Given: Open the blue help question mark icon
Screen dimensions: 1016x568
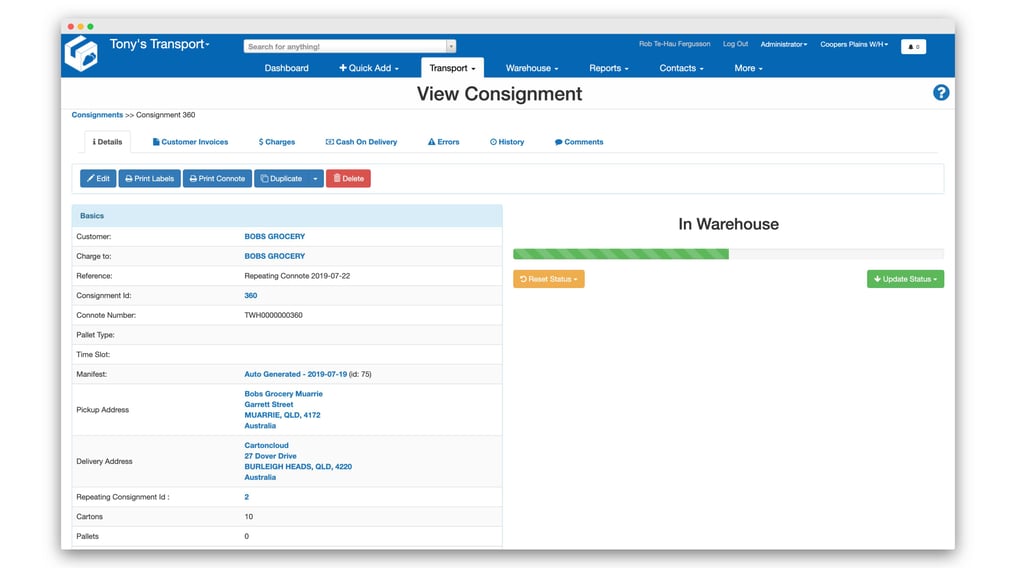Looking at the screenshot, I should click(940, 92).
